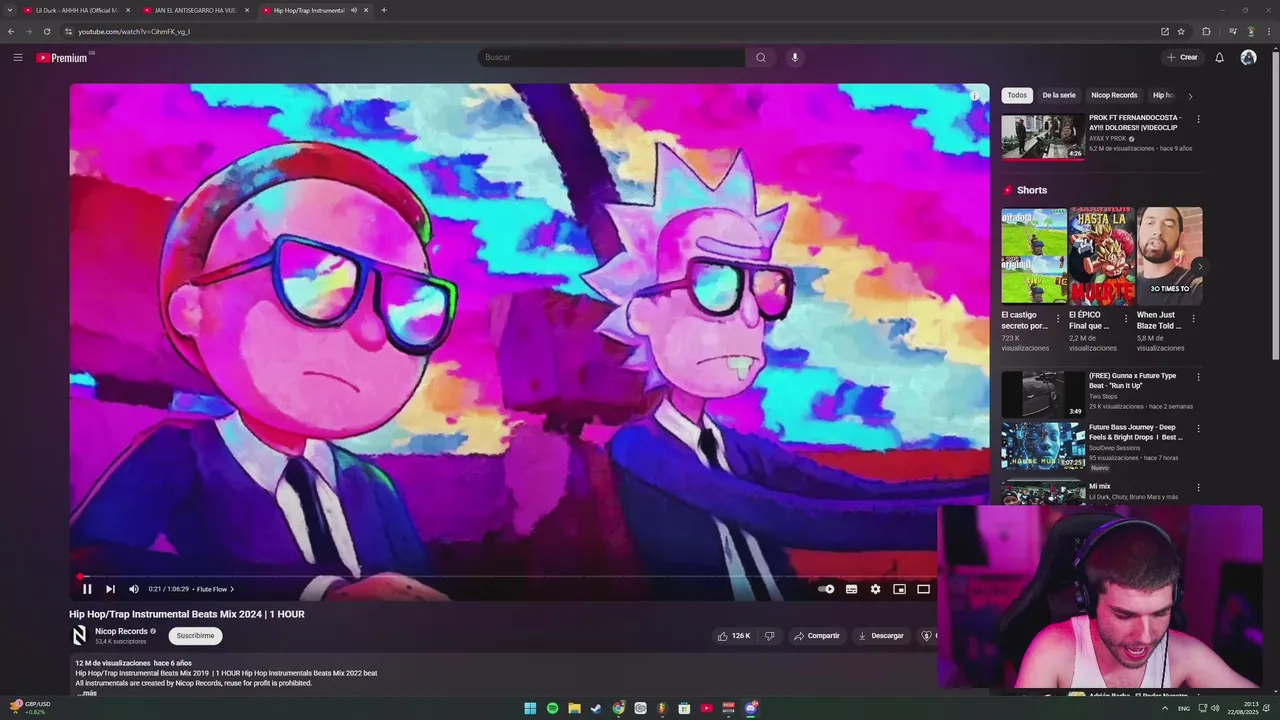Screen dimensions: 1280x720
Task: Expand the description with ...más
Action: point(87,693)
